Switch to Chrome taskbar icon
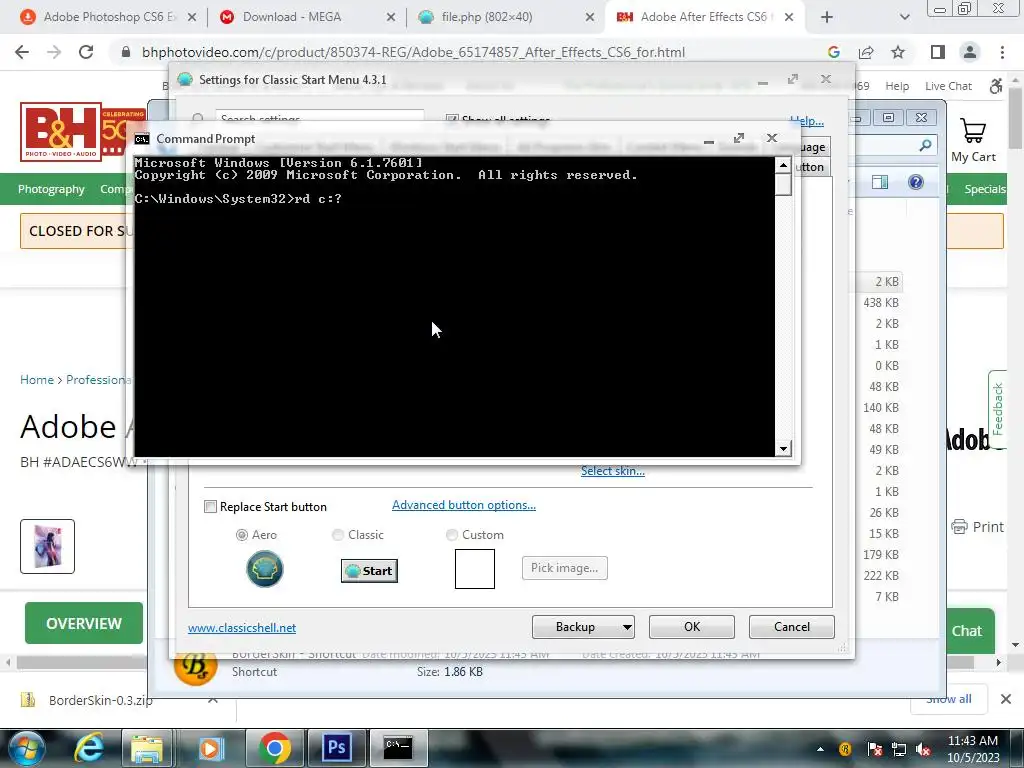This screenshot has height=768, width=1024. tap(274, 748)
